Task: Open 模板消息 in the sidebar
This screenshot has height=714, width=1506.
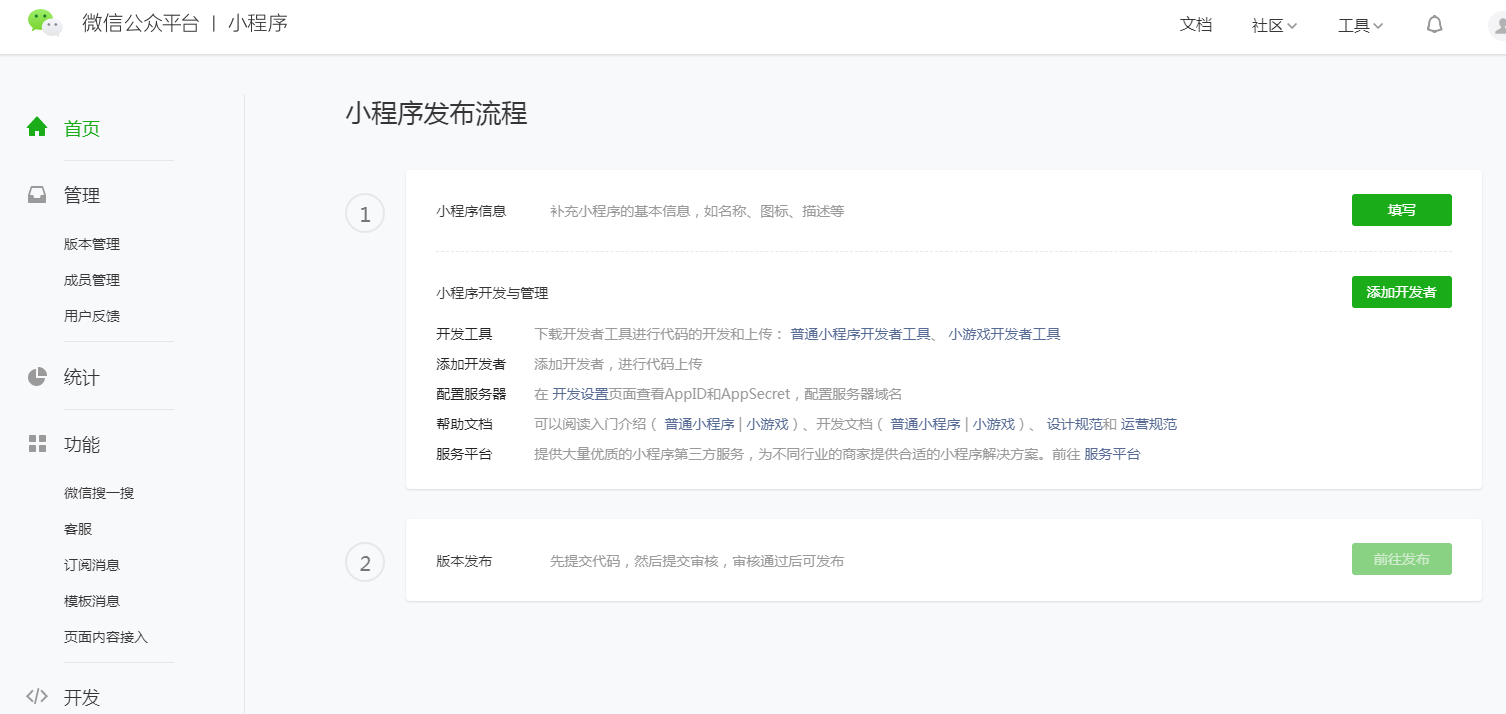Action: 92,601
